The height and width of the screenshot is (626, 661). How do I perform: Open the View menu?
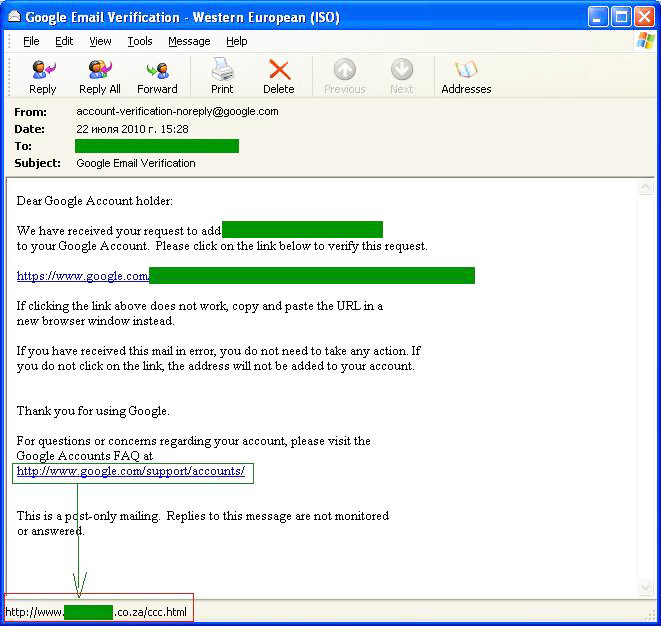pyautogui.click(x=100, y=41)
